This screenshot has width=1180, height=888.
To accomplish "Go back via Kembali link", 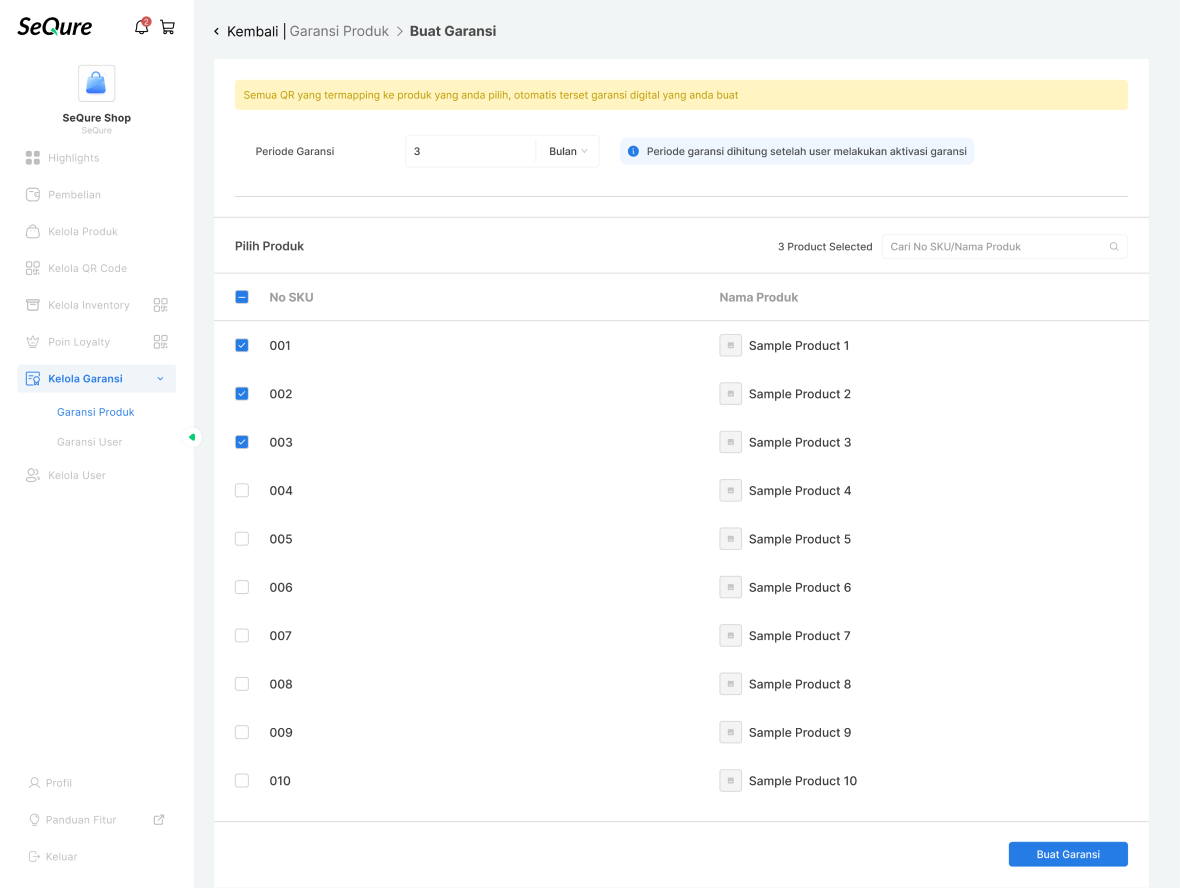I will (x=252, y=31).
